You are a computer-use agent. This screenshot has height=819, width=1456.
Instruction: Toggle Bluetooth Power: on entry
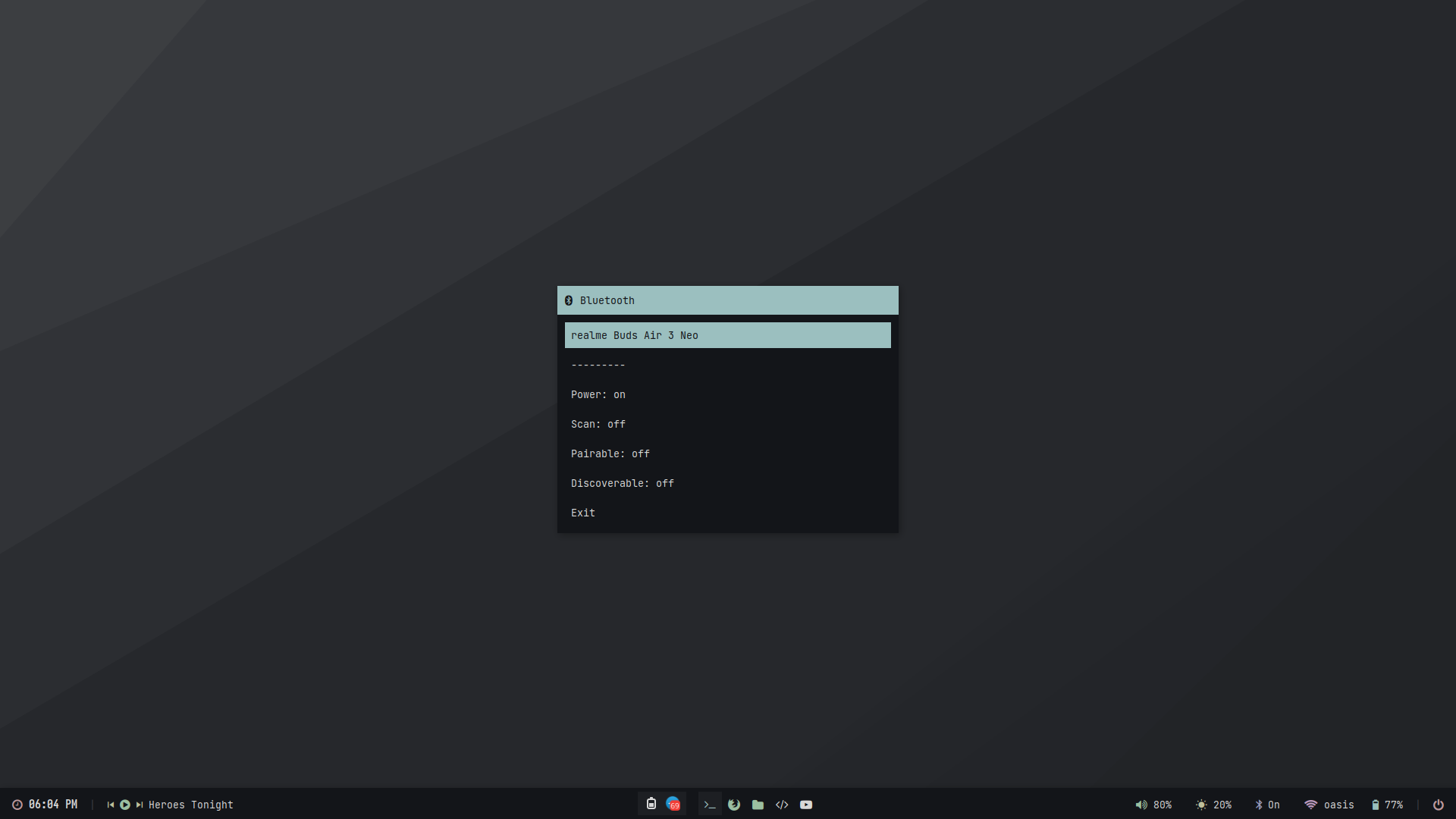pyautogui.click(x=598, y=394)
